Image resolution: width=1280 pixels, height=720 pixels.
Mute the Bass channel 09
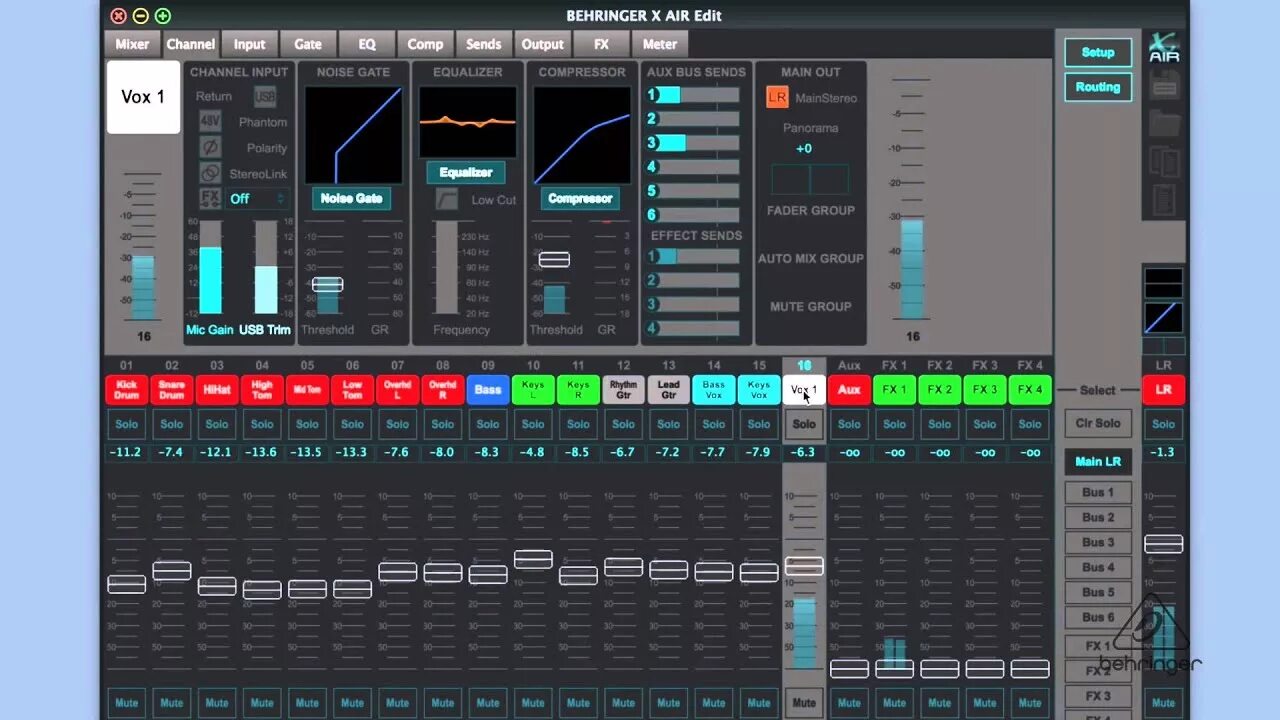click(488, 702)
